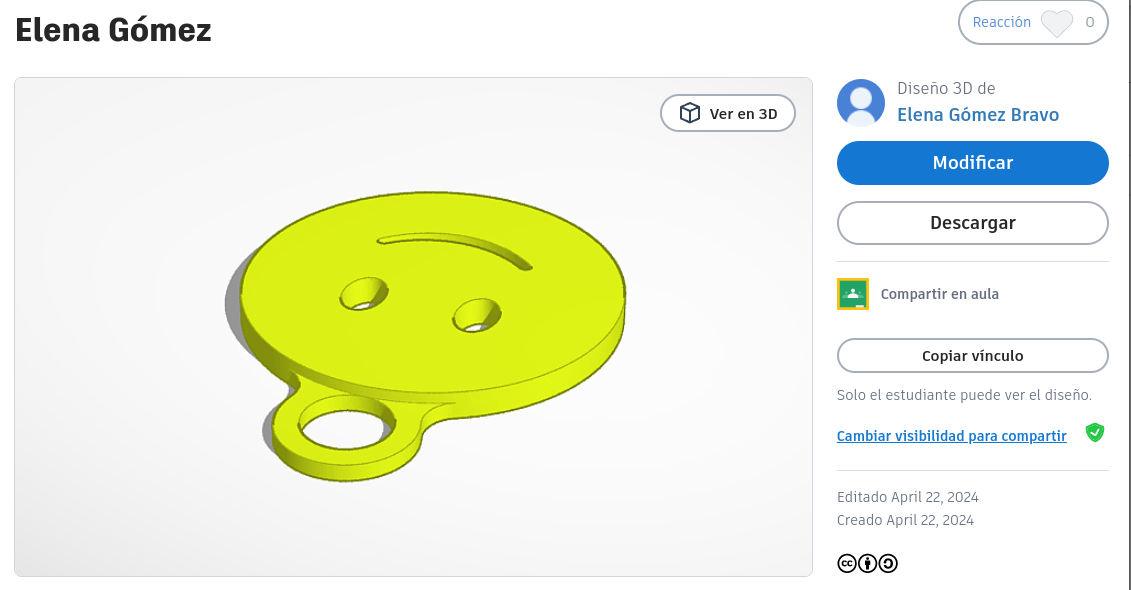Click the Creative Commons CC icon
Screen dimensions: 1131x590
846,563
